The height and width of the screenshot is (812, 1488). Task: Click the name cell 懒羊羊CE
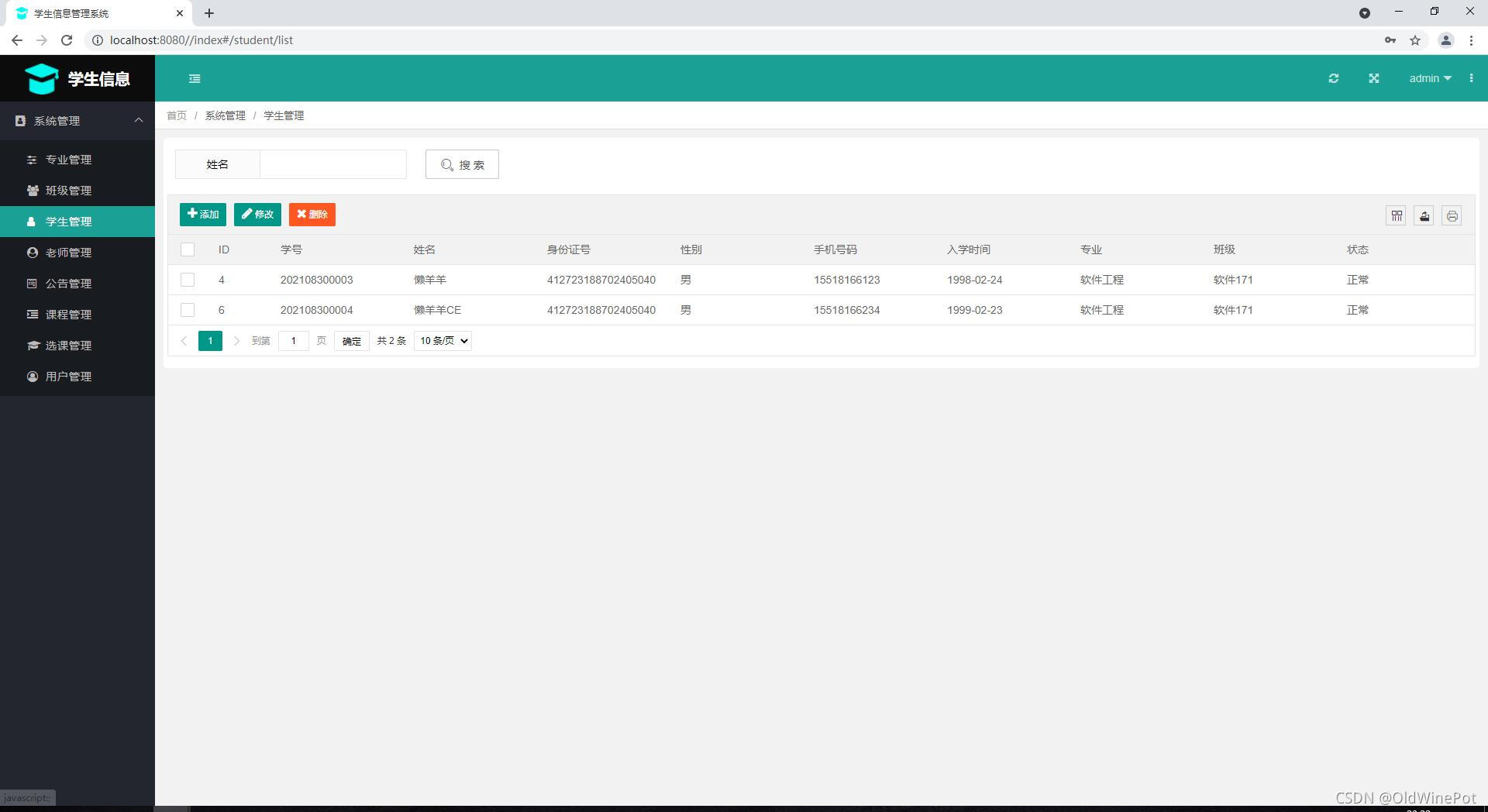point(437,310)
